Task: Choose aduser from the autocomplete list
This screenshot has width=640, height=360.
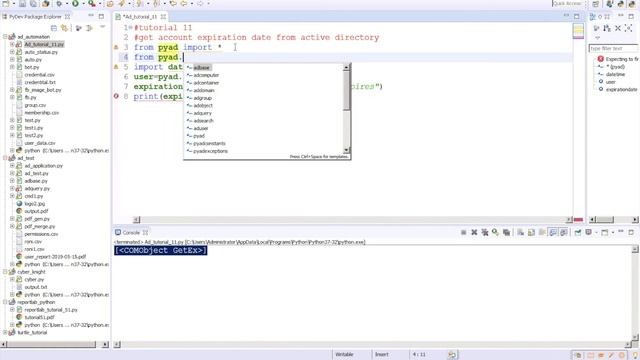Action: coord(201,128)
